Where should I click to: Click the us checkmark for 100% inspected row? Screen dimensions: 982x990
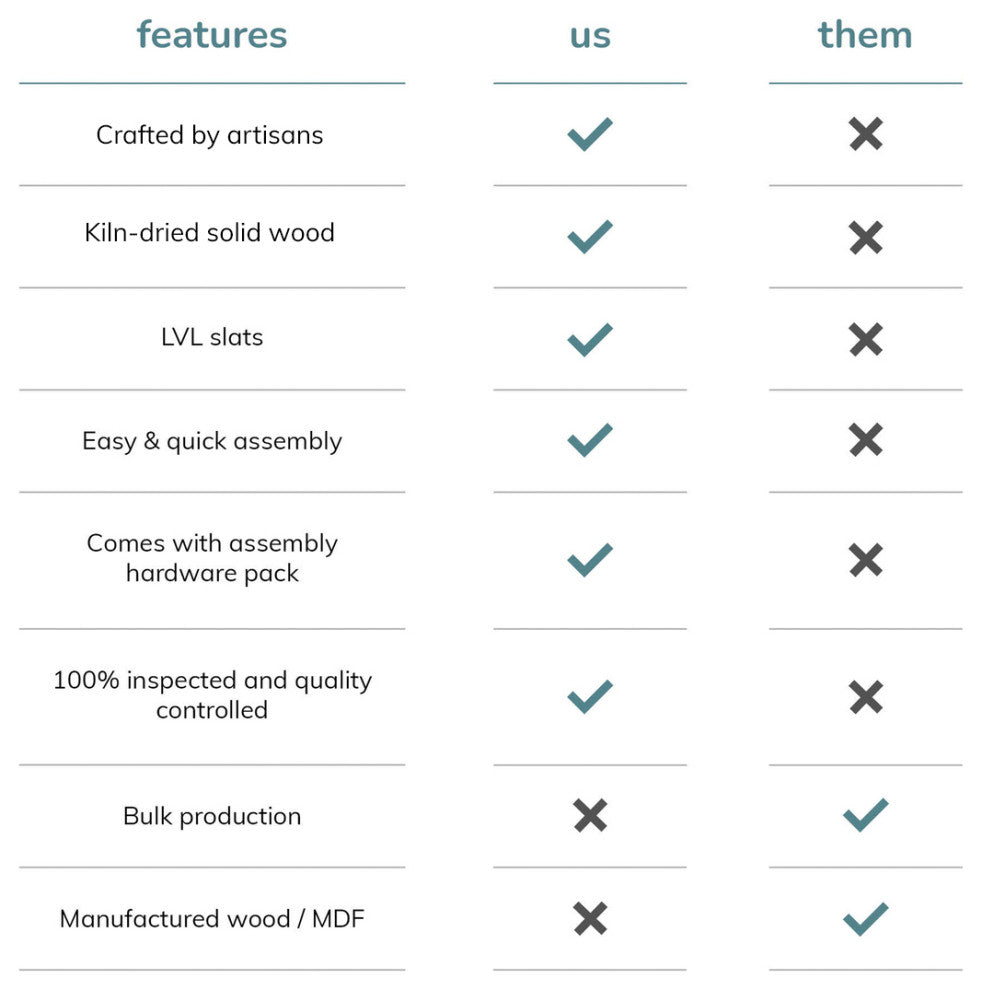pos(589,696)
